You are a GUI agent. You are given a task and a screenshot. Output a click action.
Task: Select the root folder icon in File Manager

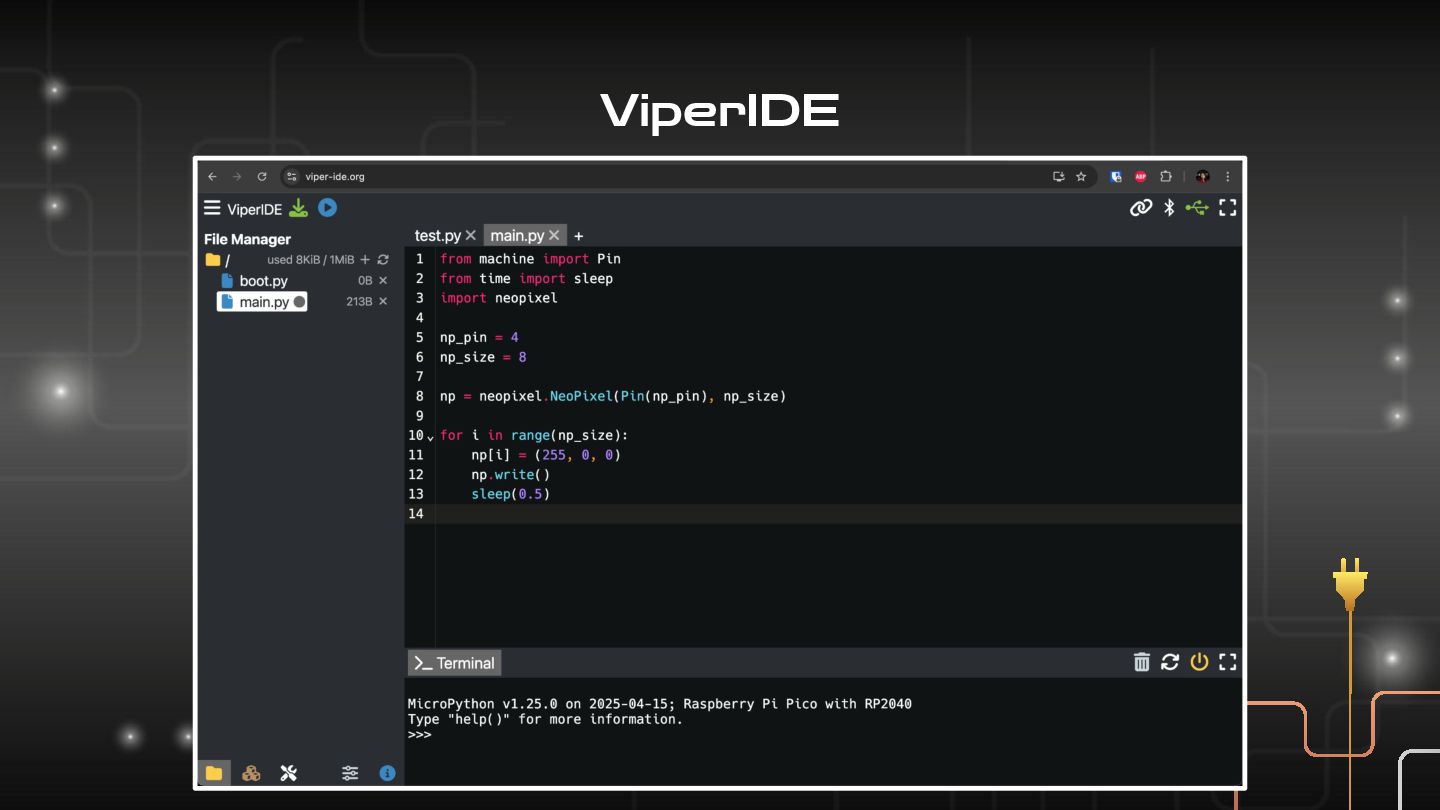tap(213, 259)
